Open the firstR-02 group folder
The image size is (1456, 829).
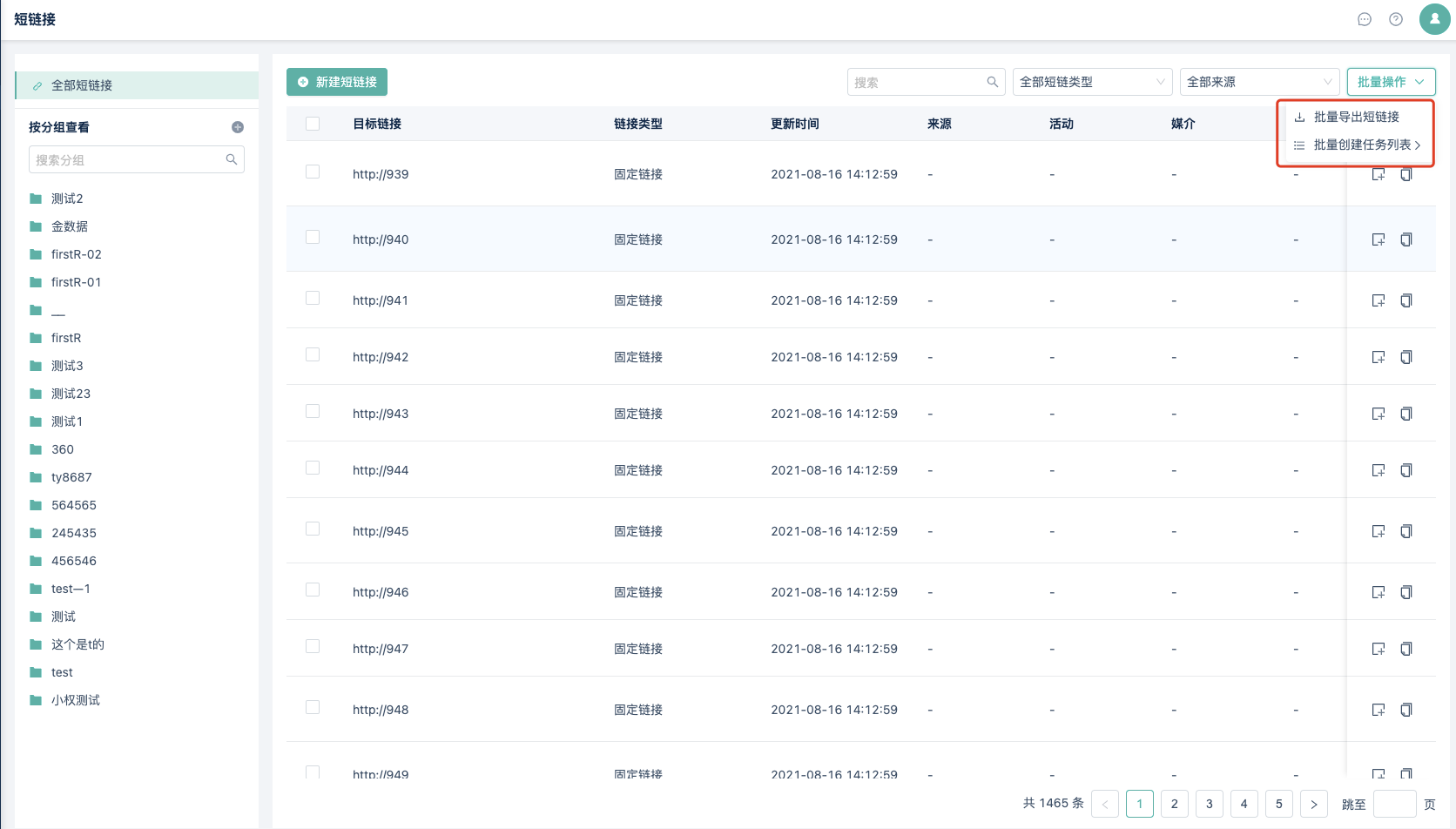(76, 254)
